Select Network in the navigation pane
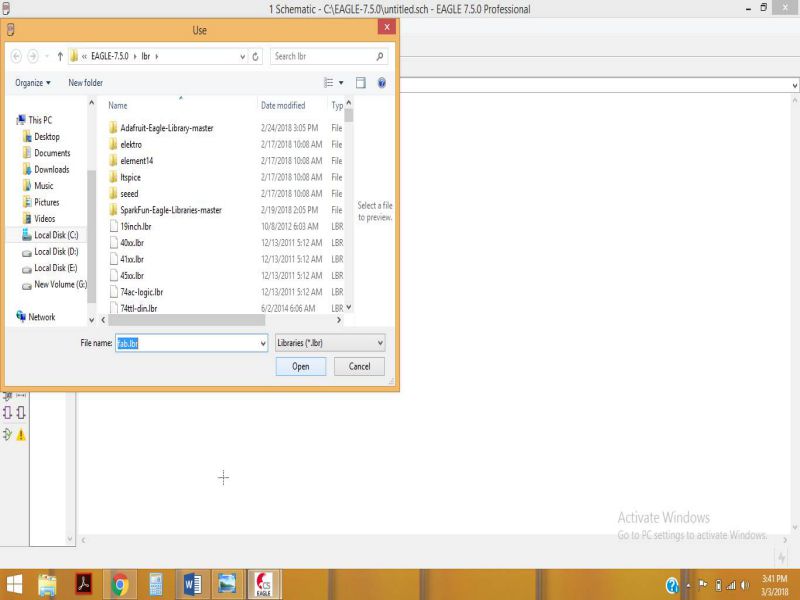This screenshot has width=800, height=600. pyautogui.click(x=42, y=317)
